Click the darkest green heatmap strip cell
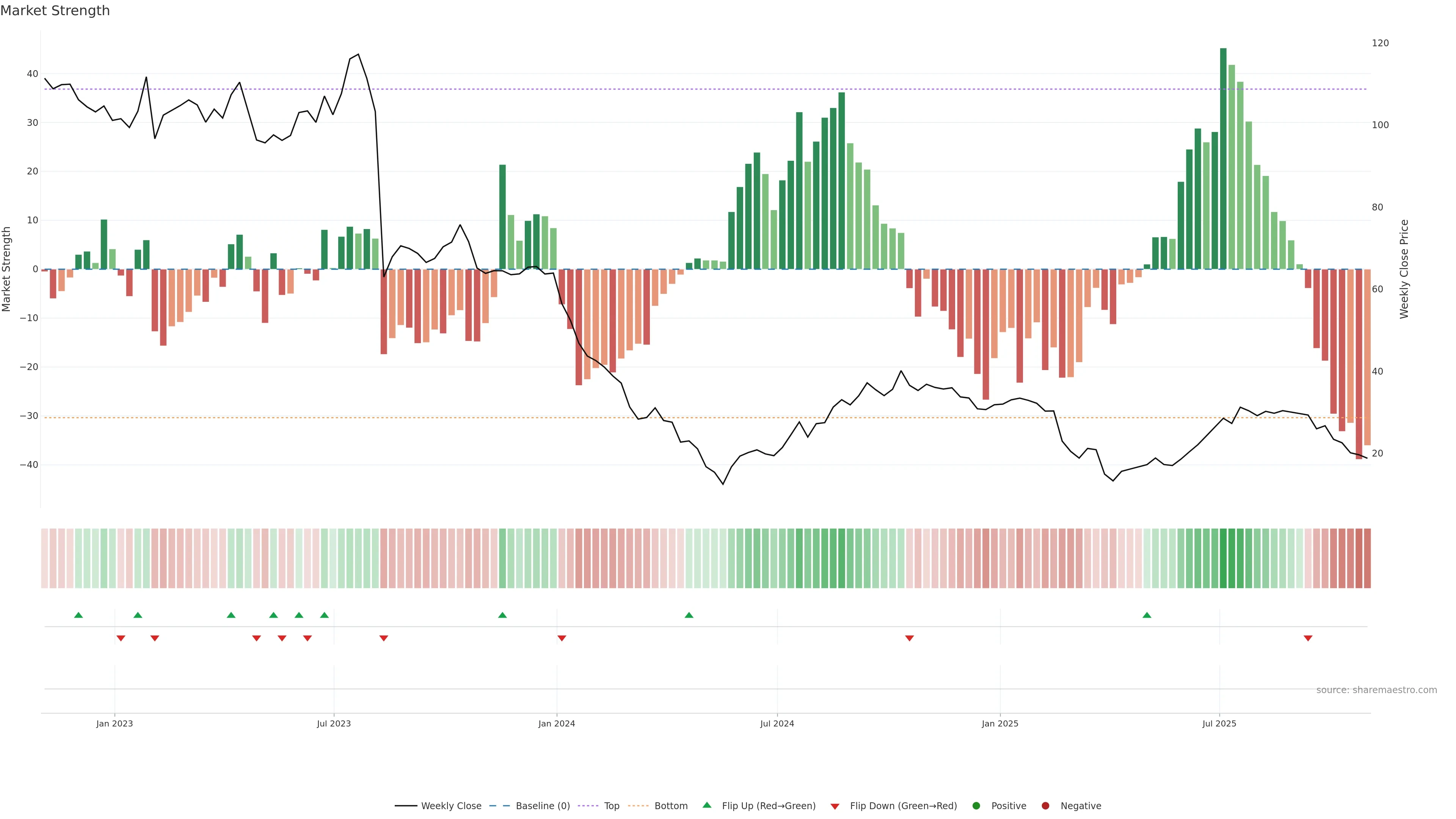This screenshot has height=819, width=1456. click(x=1223, y=559)
